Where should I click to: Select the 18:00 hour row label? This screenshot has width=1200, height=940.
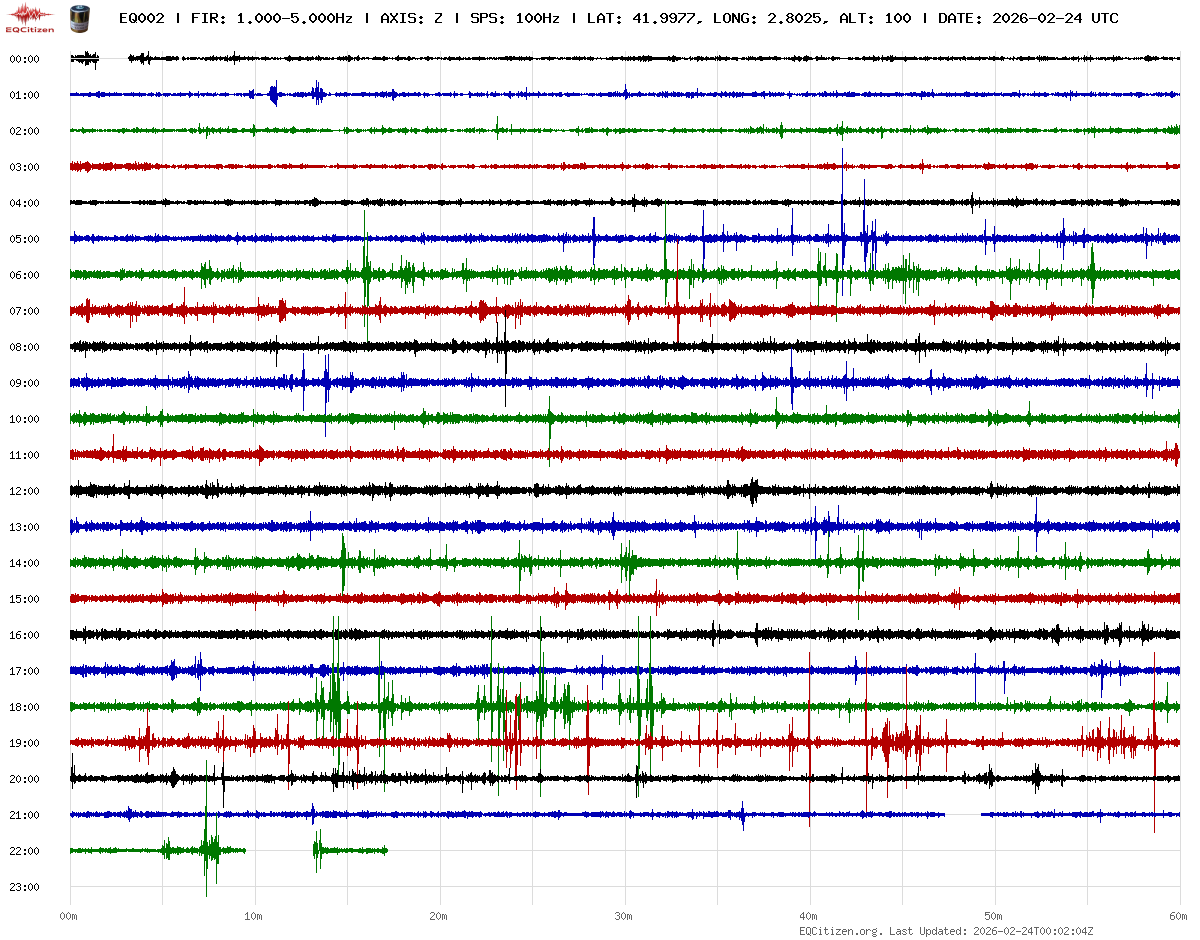[x=24, y=707]
